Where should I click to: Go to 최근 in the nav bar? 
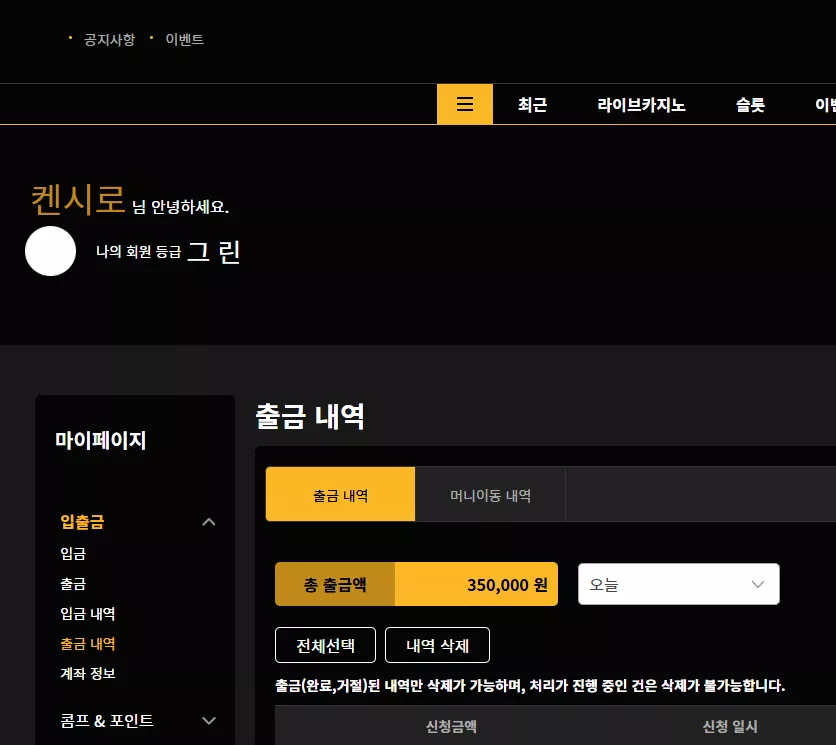[x=532, y=105]
